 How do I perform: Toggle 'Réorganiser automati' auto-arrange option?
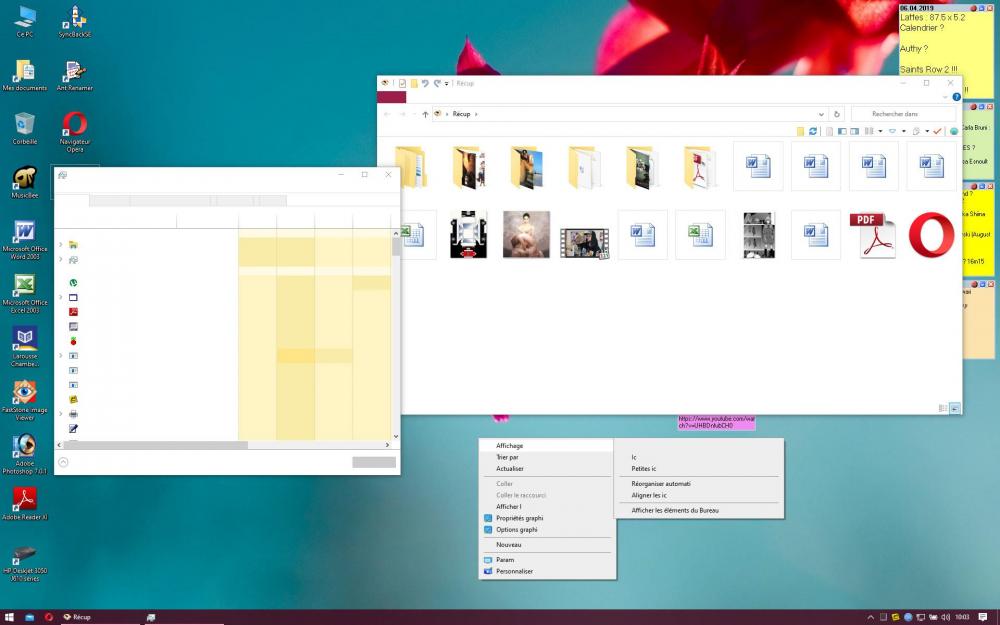(661, 484)
